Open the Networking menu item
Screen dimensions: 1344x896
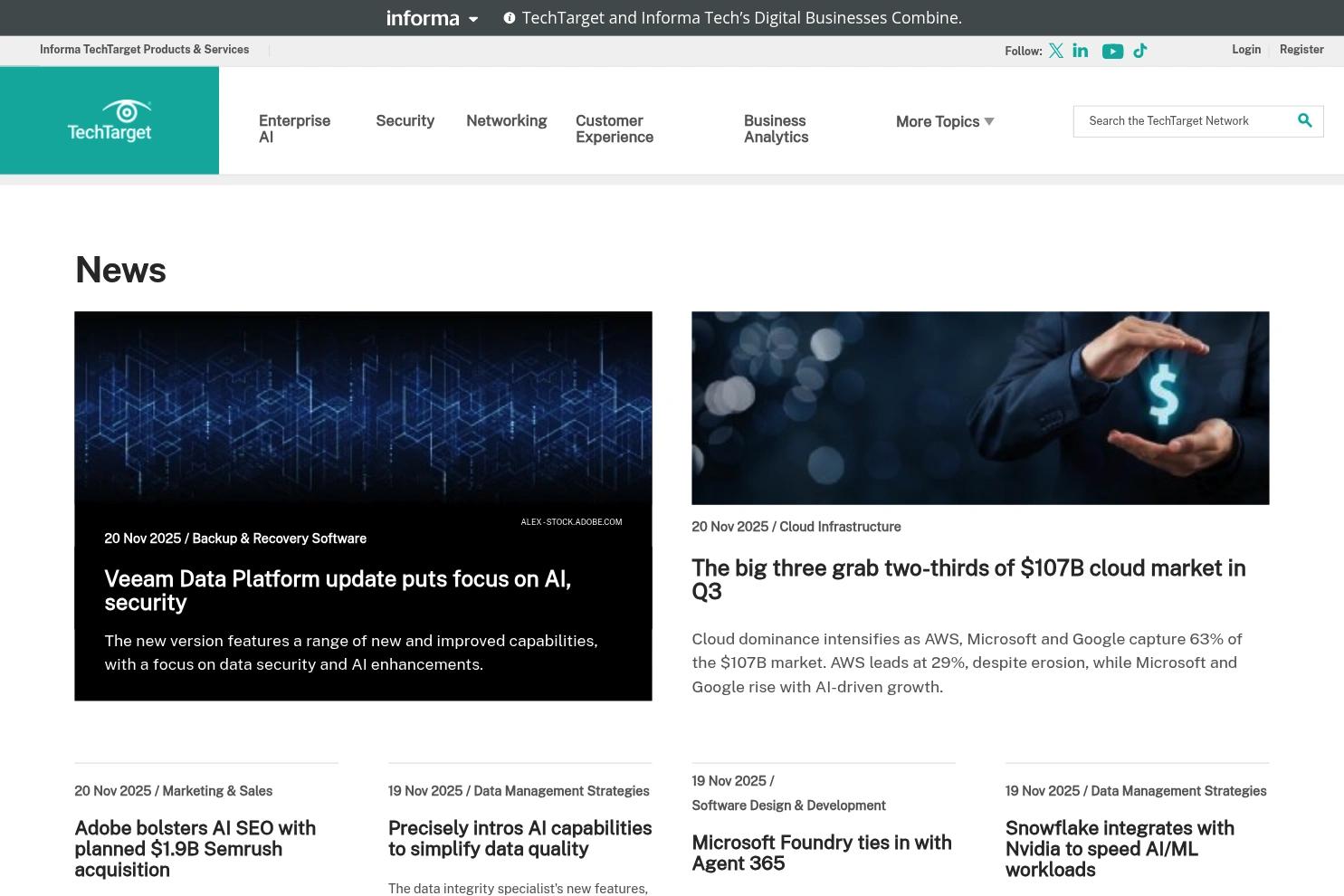pos(506,120)
